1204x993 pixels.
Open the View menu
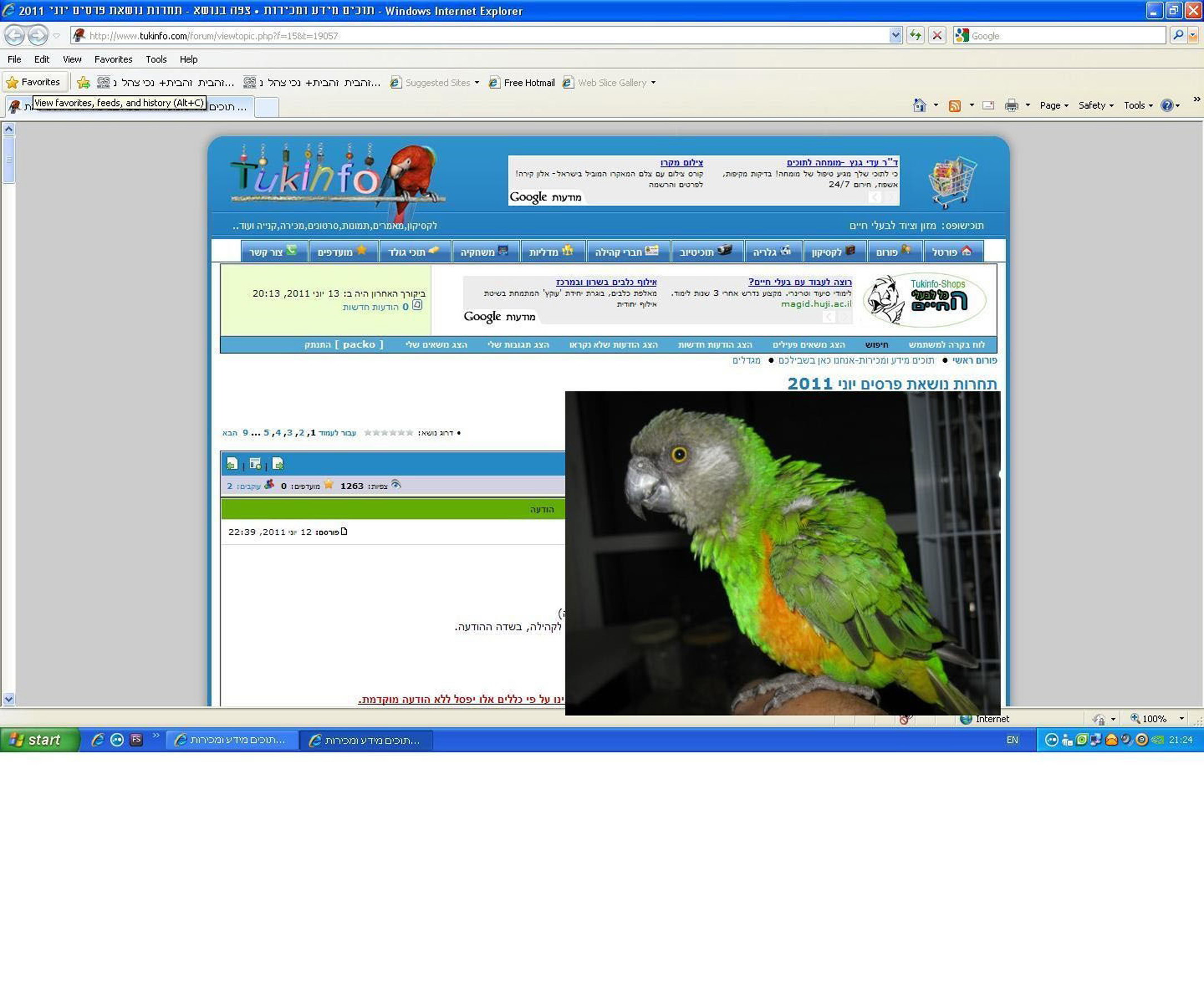coord(71,60)
